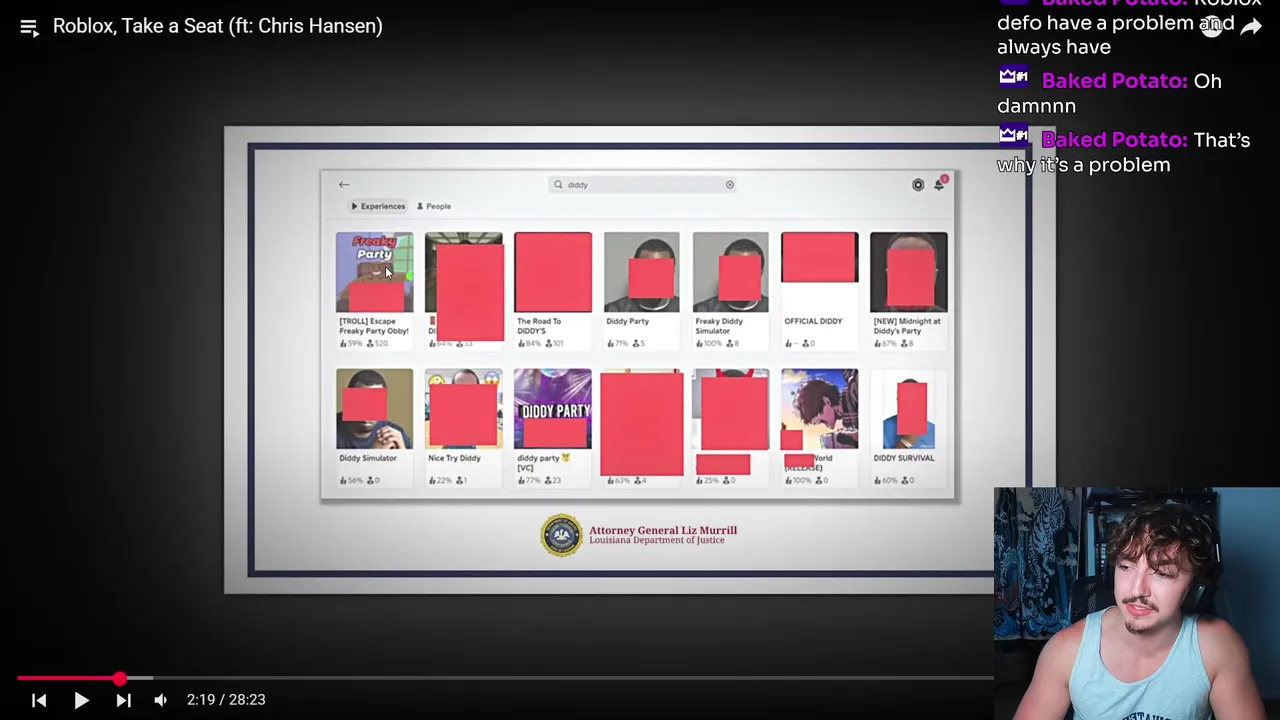Open 'Diddy Simulator' game card
The height and width of the screenshot is (720, 1280).
point(374,427)
